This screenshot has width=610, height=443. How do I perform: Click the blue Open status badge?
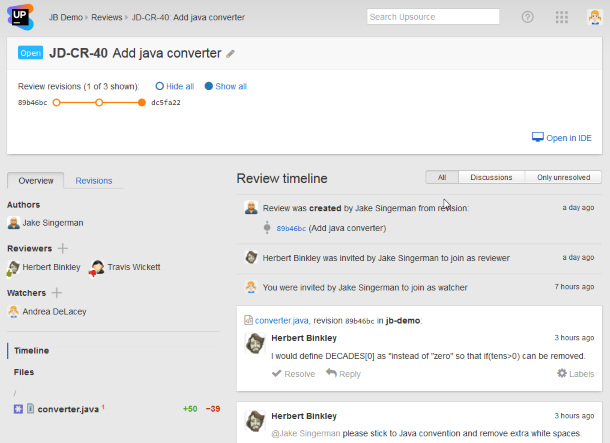[30, 53]
